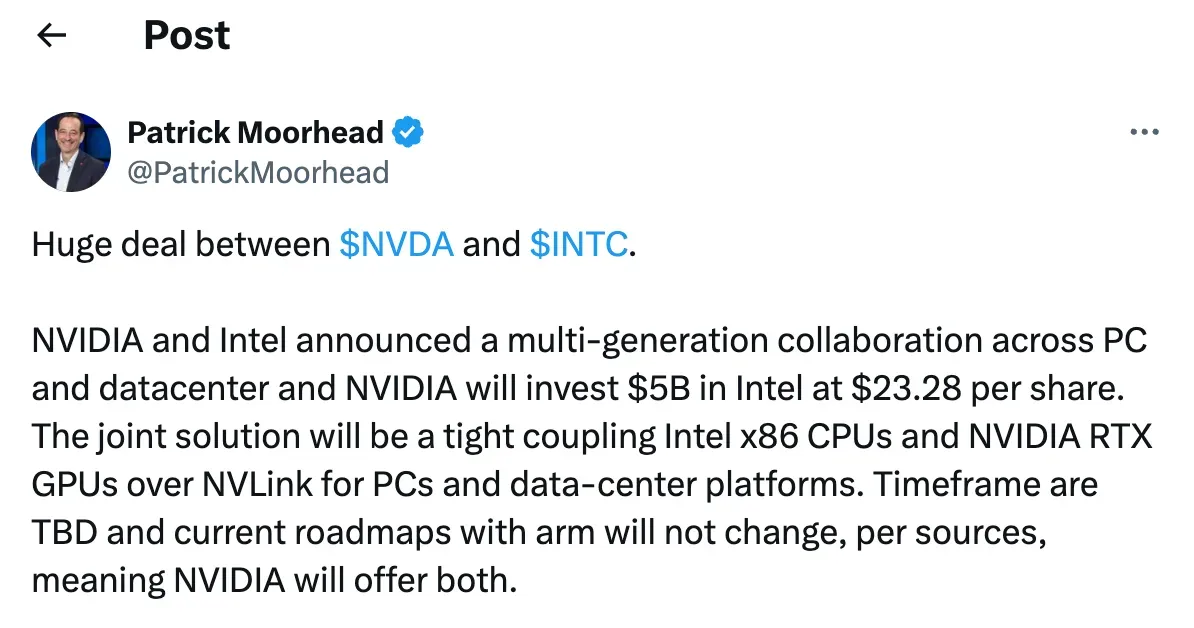
Task: Click the '$23.28' share price text
Action: [906, 388]
